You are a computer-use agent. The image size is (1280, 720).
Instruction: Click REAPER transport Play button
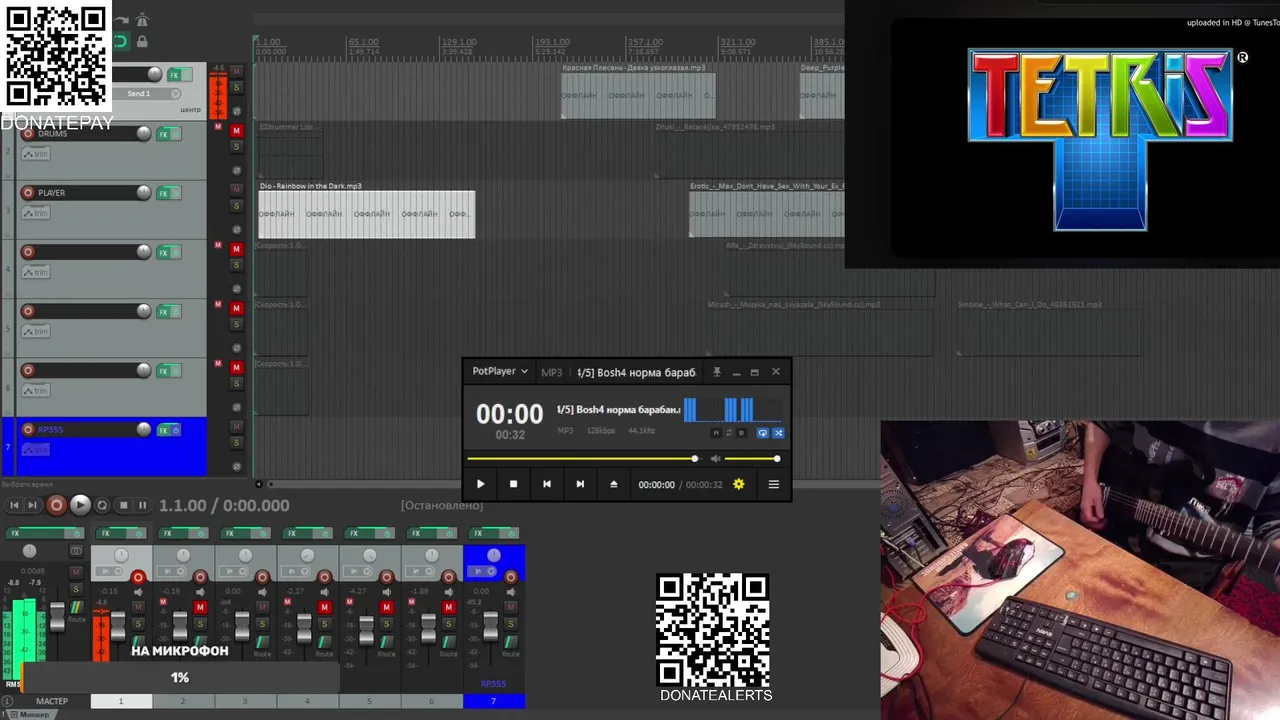click(x=80, y=505)
